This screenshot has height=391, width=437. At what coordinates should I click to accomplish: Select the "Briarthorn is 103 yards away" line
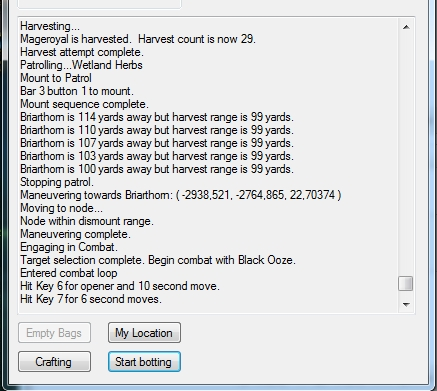tap(157, 156)
